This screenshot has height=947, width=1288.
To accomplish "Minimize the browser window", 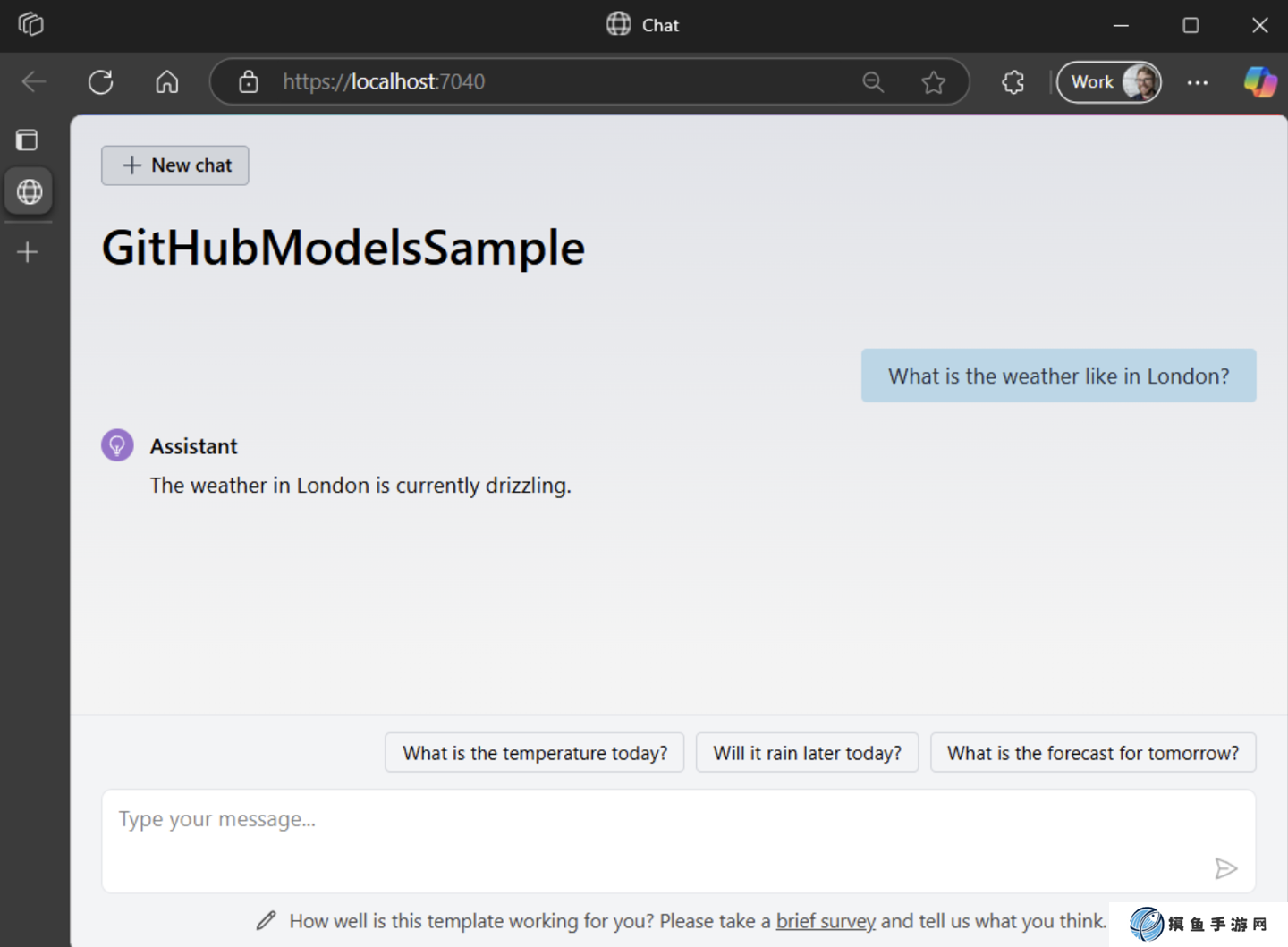I will (x=1121, y=25).
